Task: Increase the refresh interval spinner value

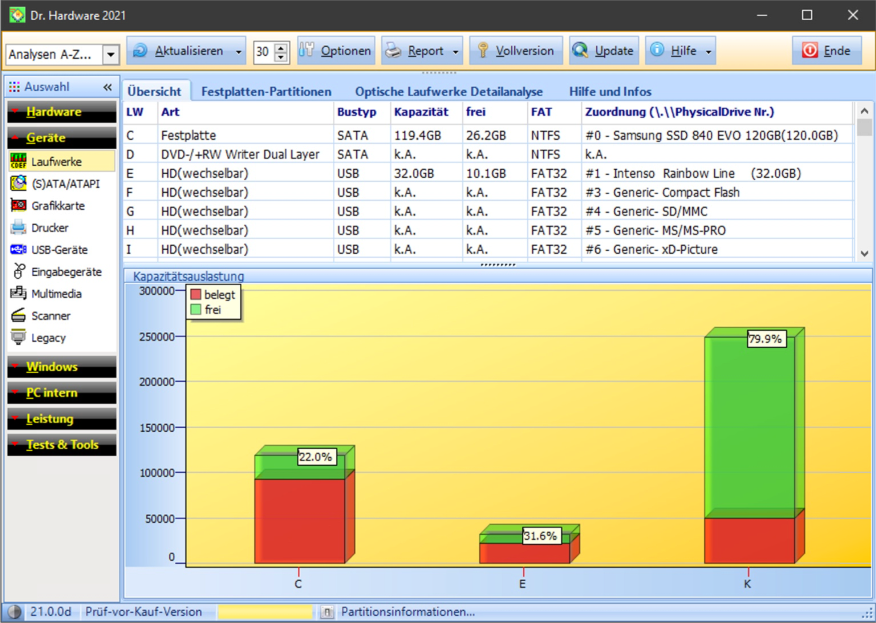Action: coord(281,47)
